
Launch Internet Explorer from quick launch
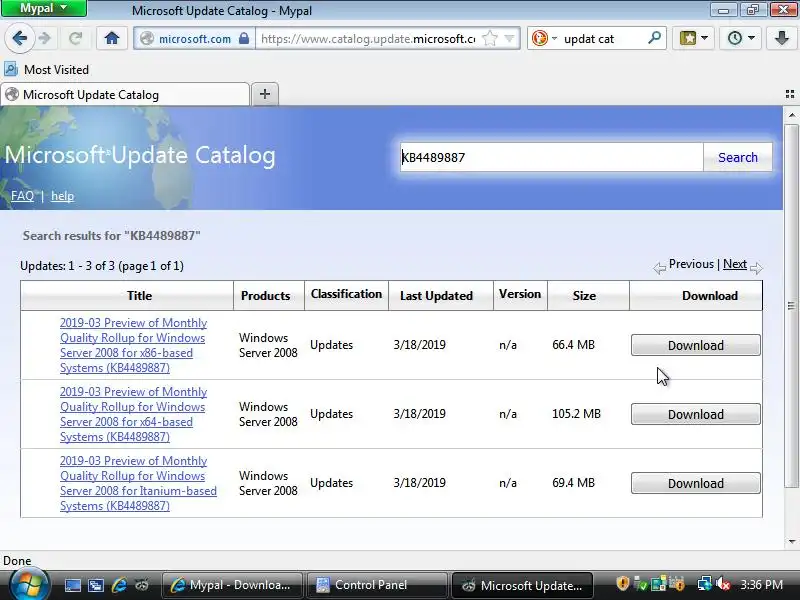pyautogui.click(x=119, y=585)
